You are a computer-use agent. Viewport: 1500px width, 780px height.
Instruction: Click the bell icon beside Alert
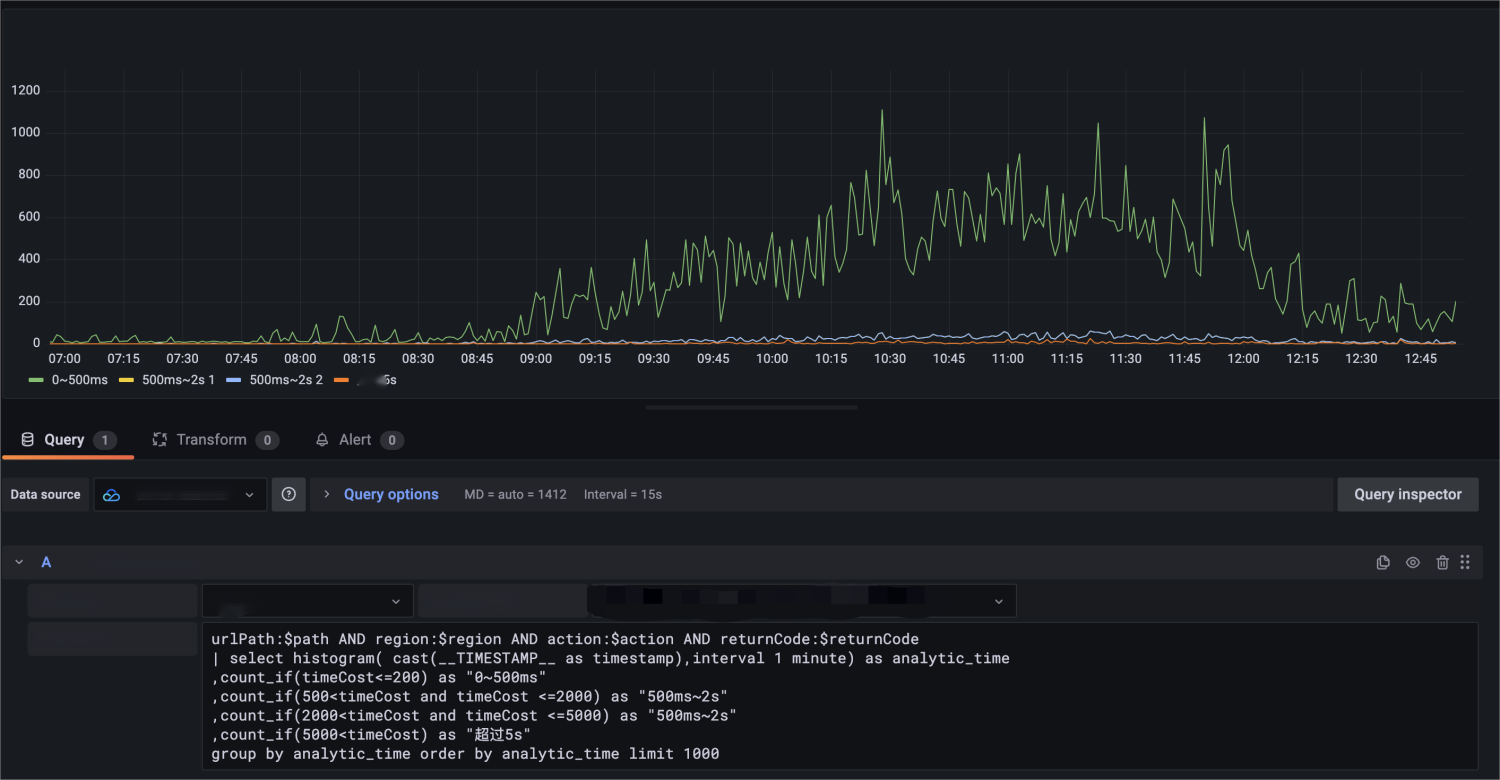coord(322,440)
